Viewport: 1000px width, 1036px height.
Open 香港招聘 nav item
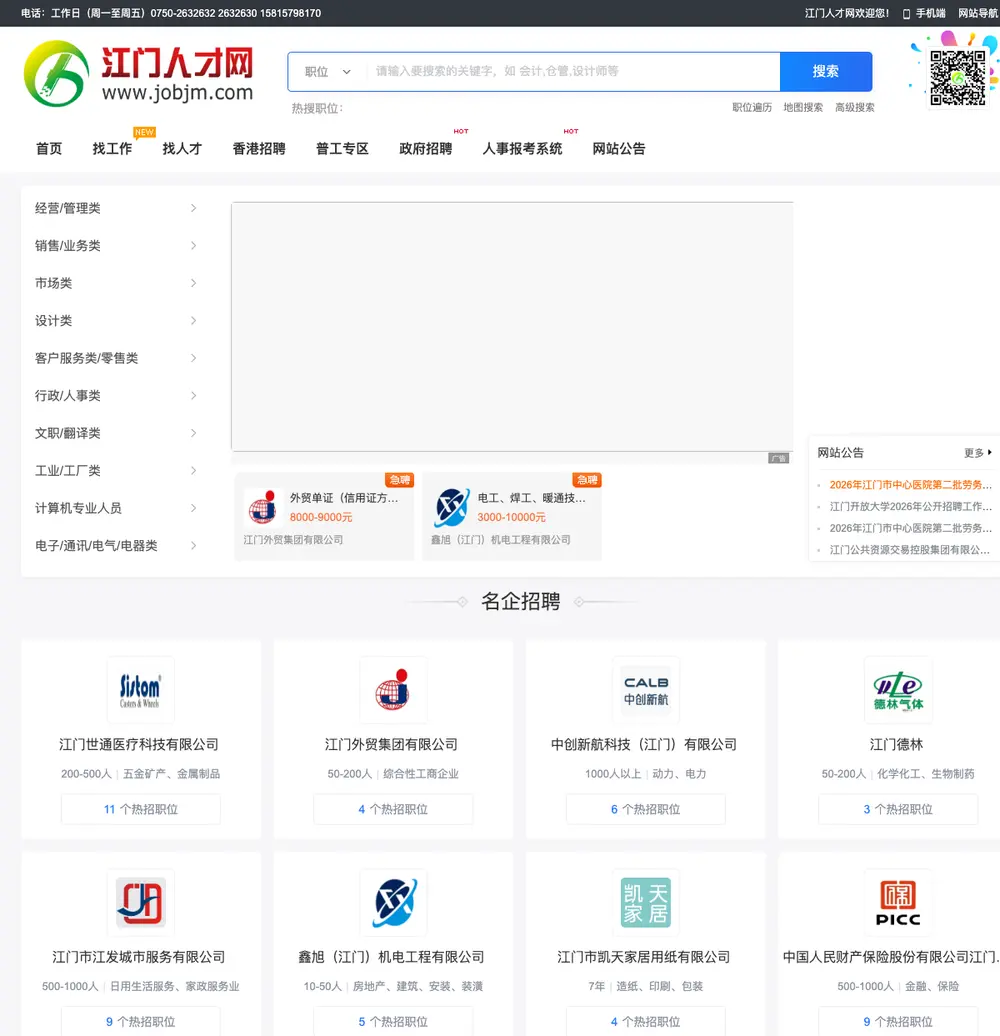click(x=259, y=149)
